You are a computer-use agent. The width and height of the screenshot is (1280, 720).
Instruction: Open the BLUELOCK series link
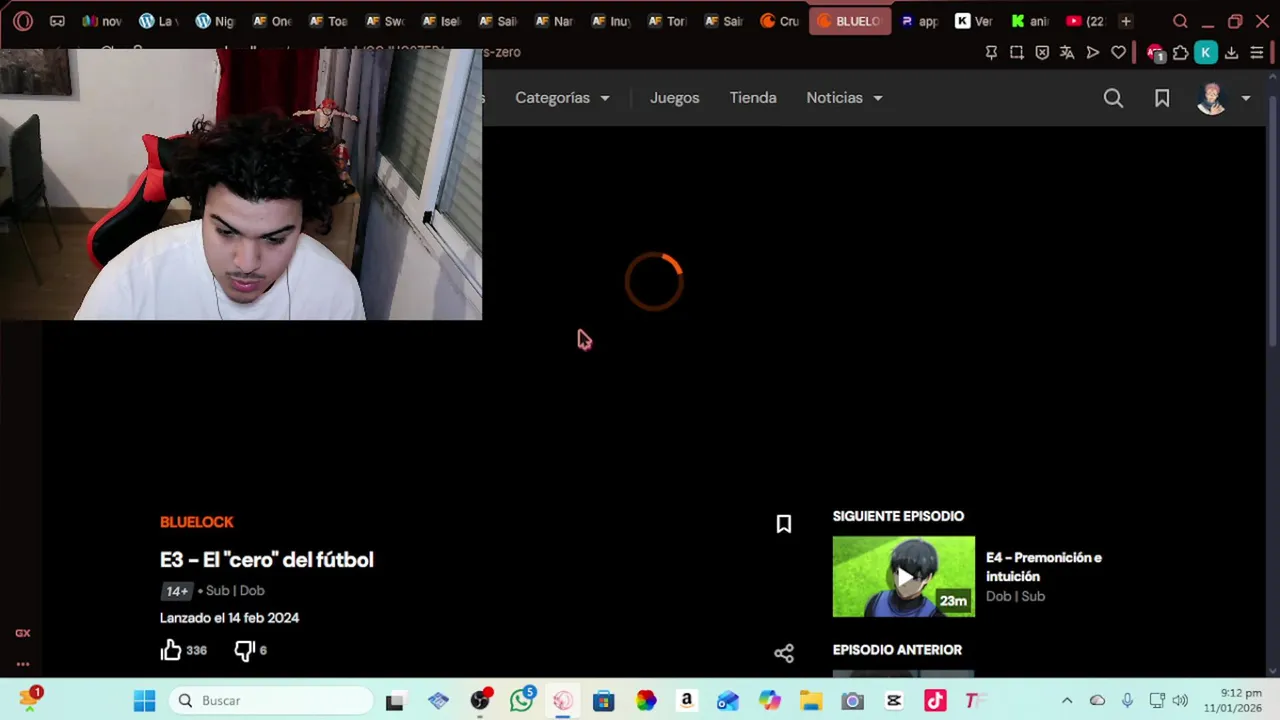(197, 522)
